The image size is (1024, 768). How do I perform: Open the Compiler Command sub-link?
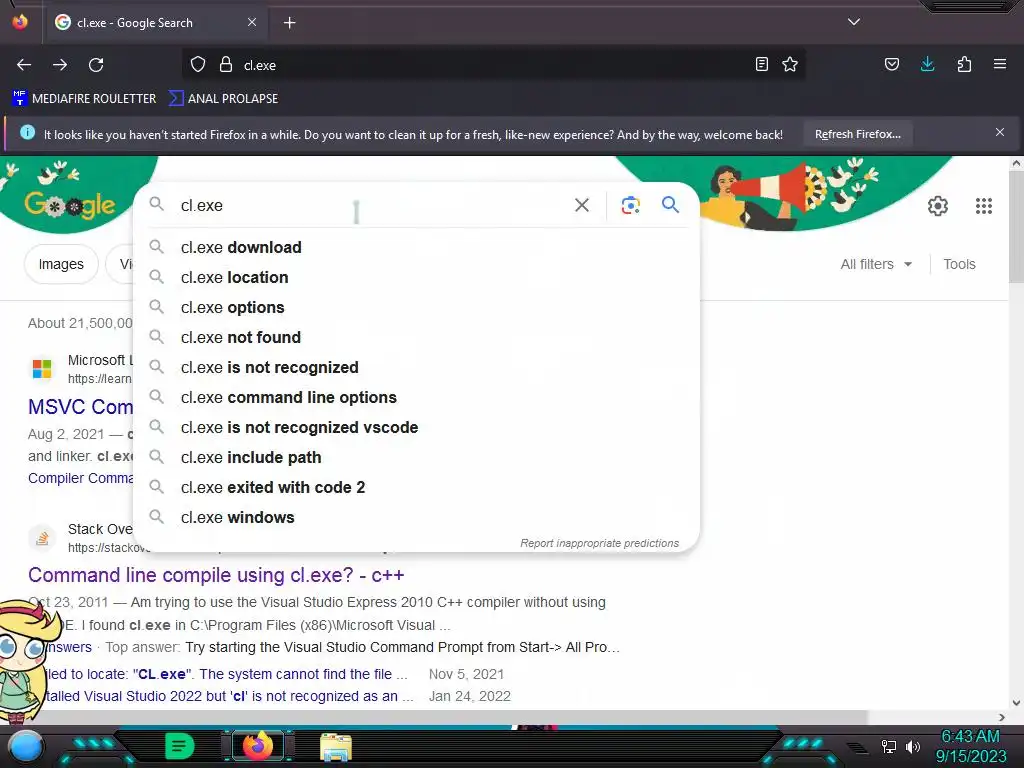pos(80,478)
